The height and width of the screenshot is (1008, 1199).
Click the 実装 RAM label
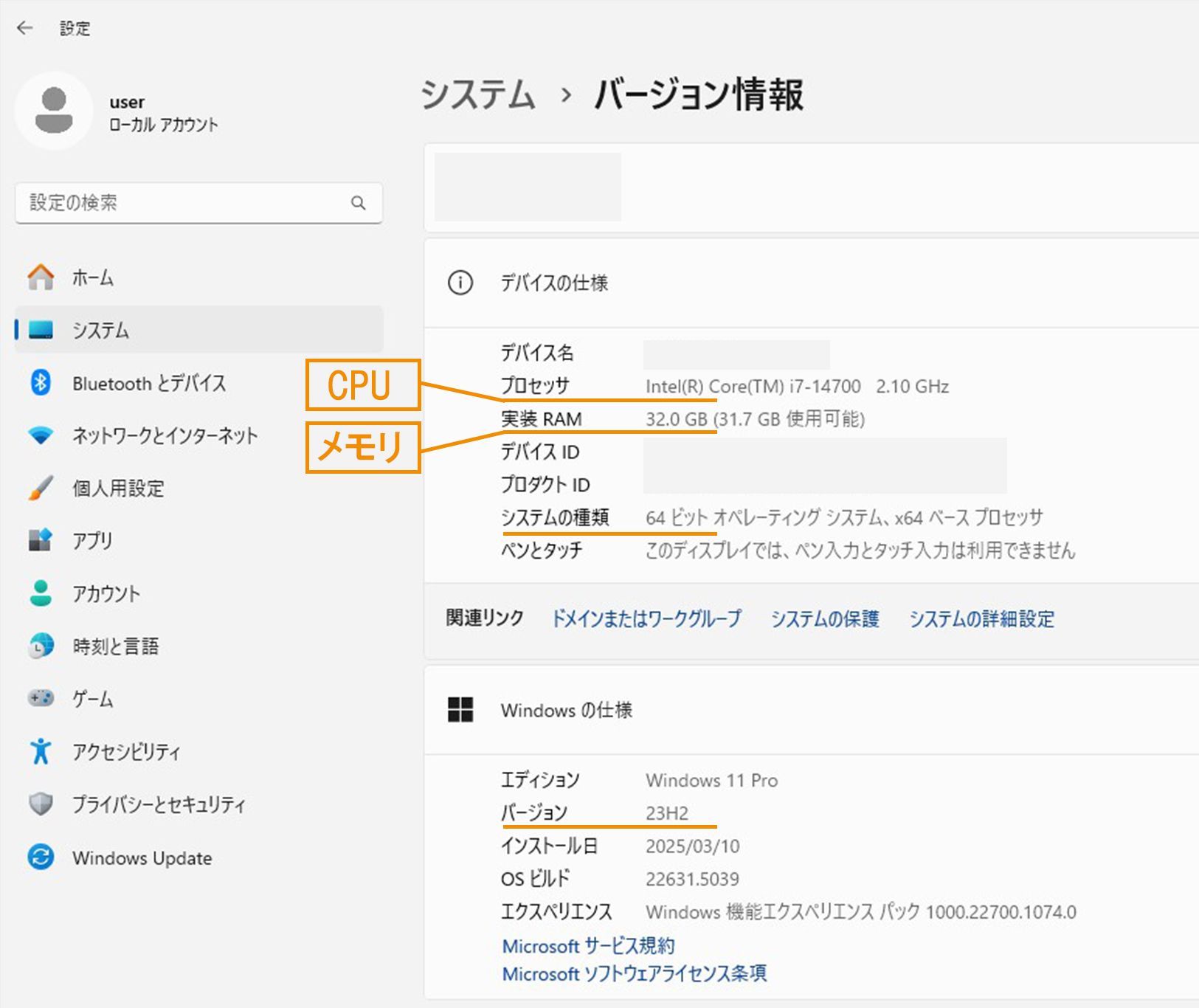pos(541,419)
